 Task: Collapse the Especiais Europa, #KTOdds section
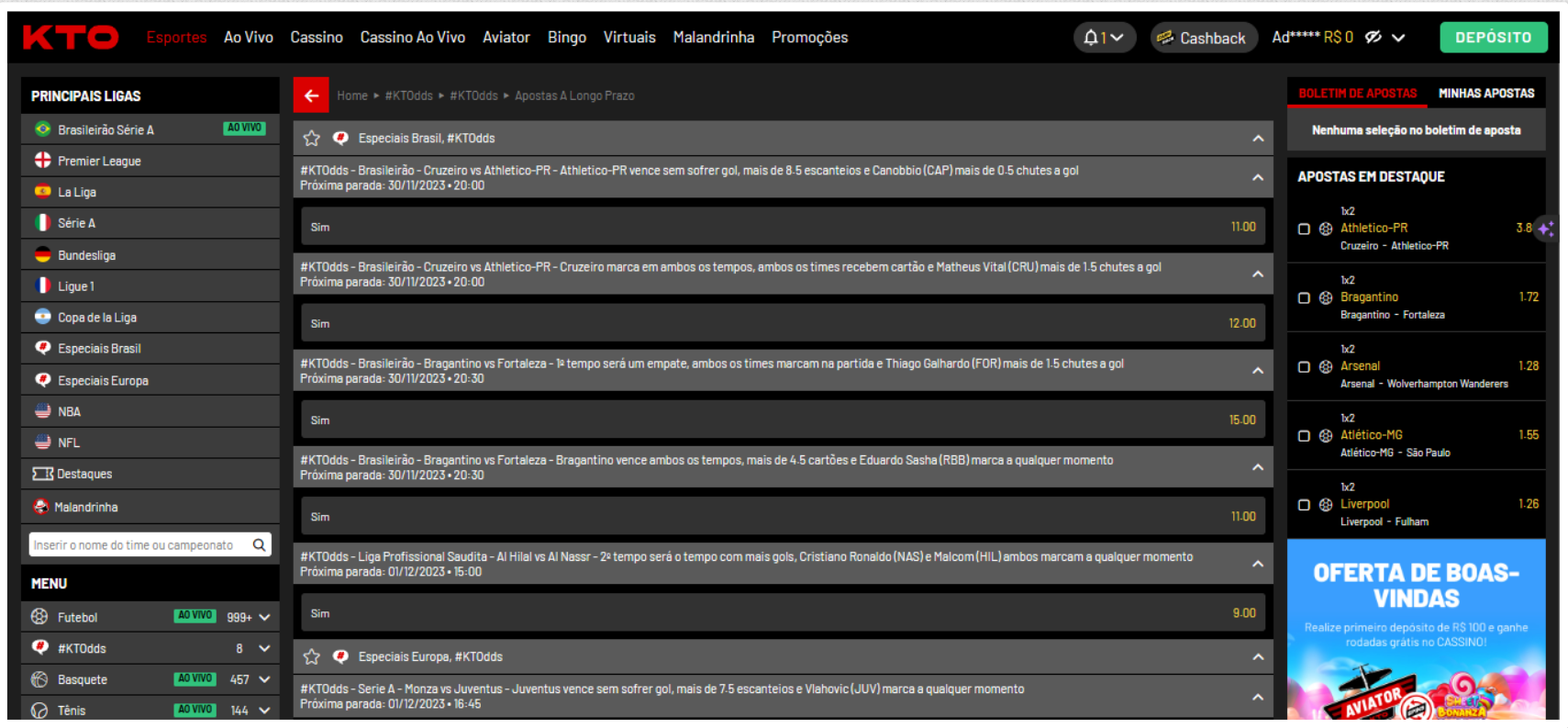1258,657
